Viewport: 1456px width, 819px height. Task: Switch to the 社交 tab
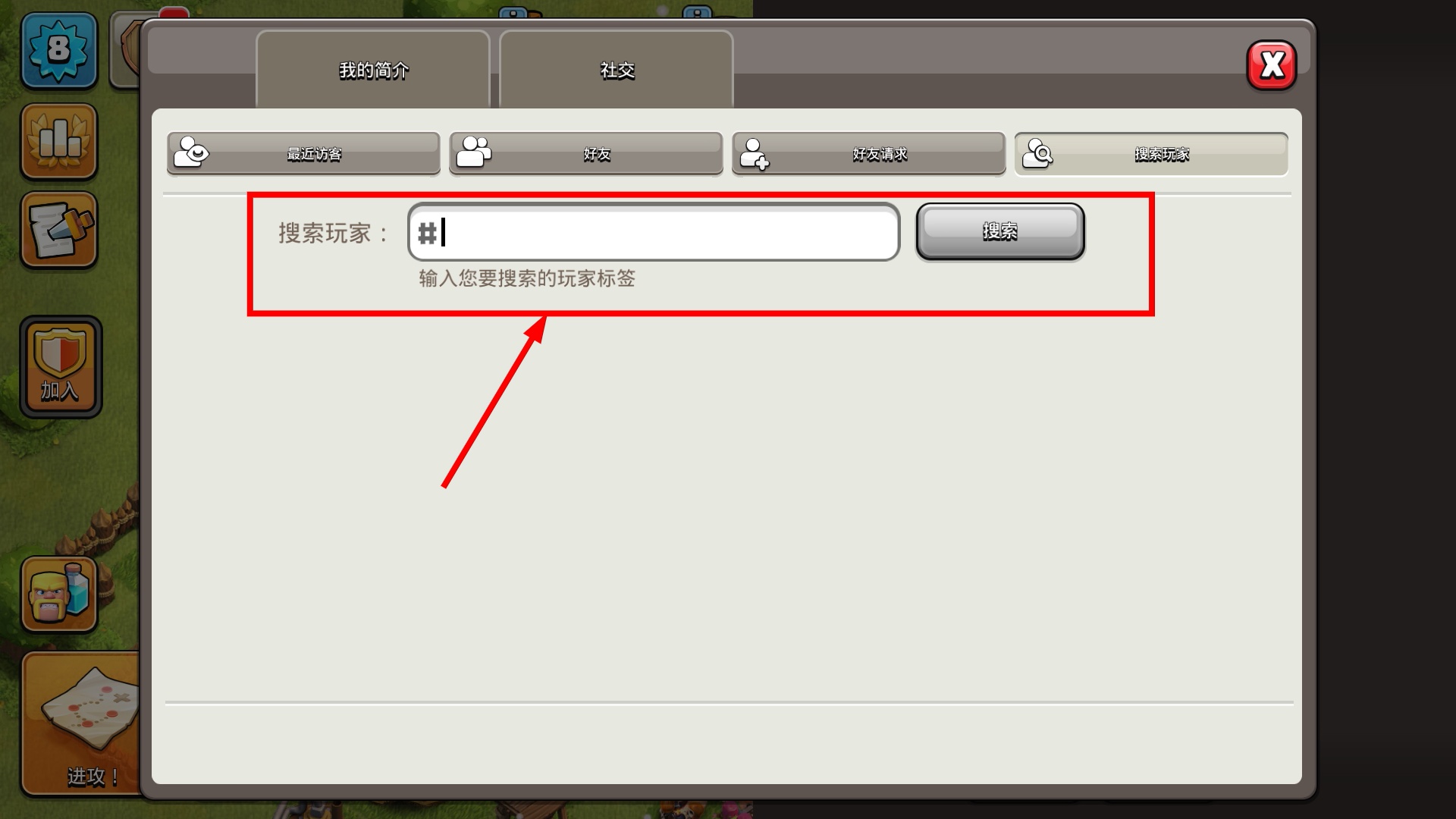point(617,70)
